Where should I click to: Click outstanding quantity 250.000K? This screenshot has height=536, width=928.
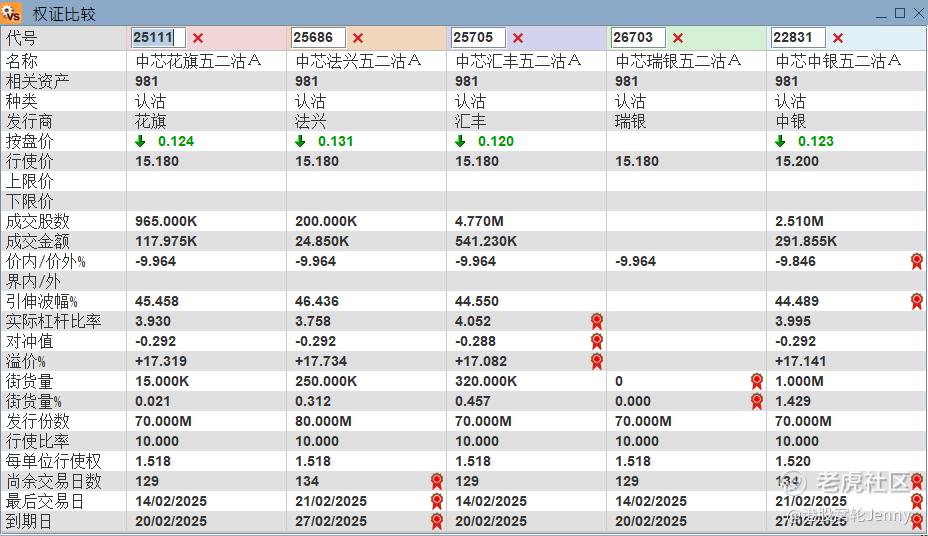[x=326, y=381]
